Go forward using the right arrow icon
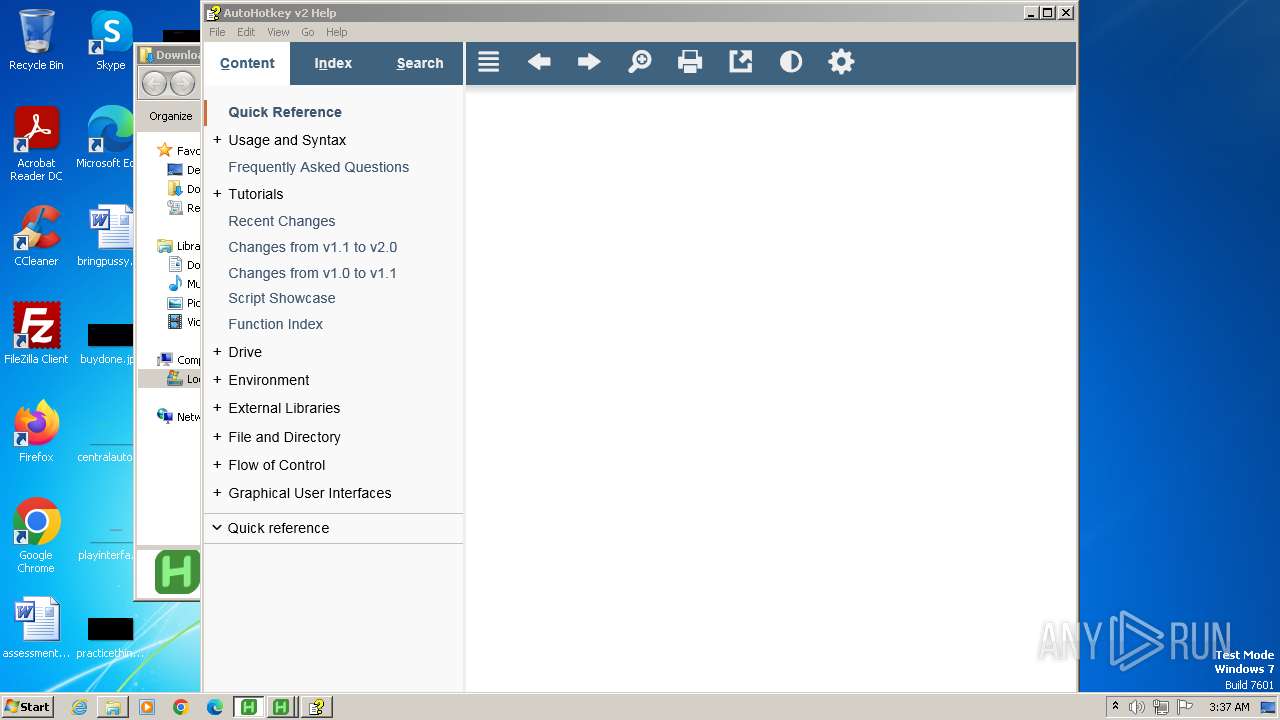This screenshot has height=720, width=1280. coord(589,62)
